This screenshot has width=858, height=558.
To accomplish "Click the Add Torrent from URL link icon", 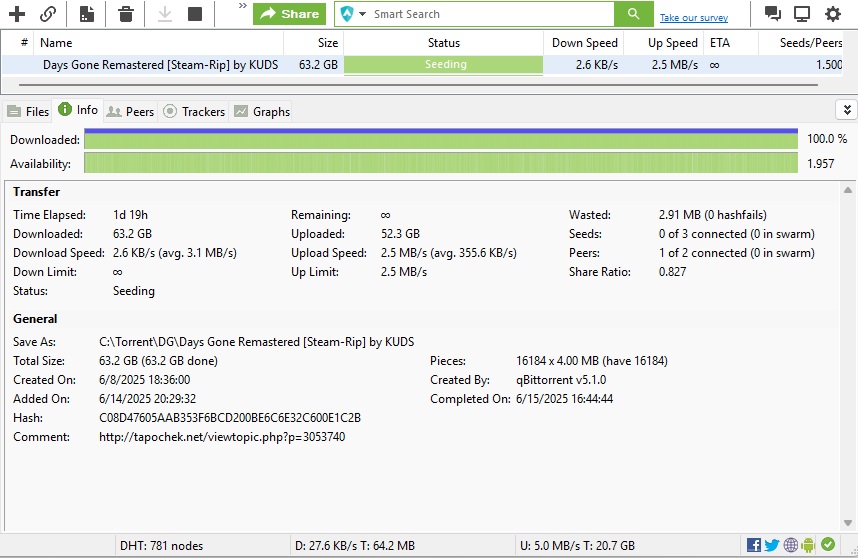I will [x=48, y=14].
